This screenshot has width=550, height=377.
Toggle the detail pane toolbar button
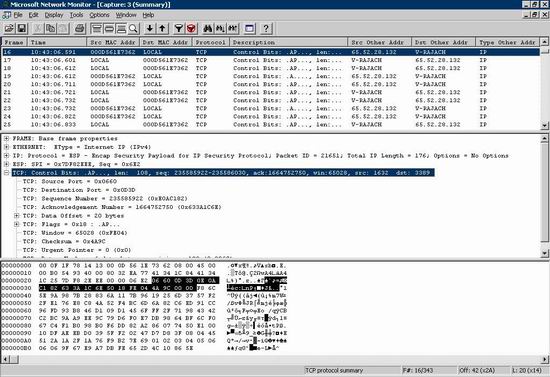coord(109,28)
